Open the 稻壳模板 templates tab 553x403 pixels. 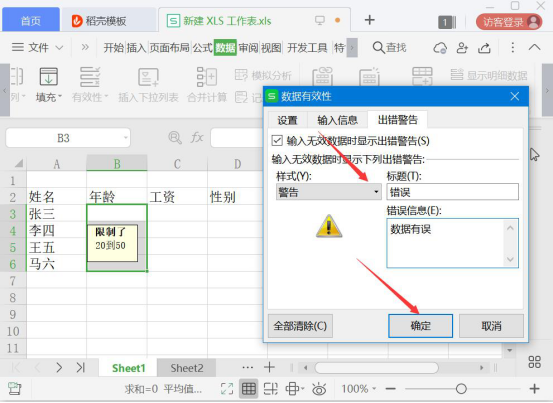pos(109,21)
